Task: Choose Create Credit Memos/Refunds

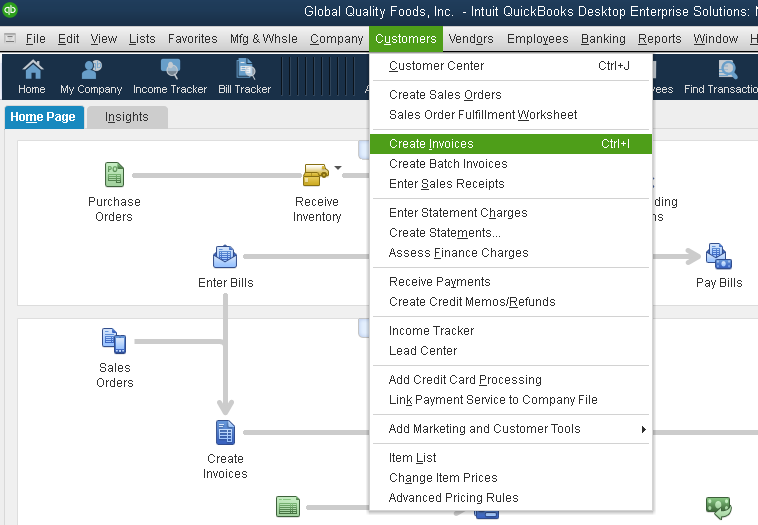Action: [x=511, y=302]
